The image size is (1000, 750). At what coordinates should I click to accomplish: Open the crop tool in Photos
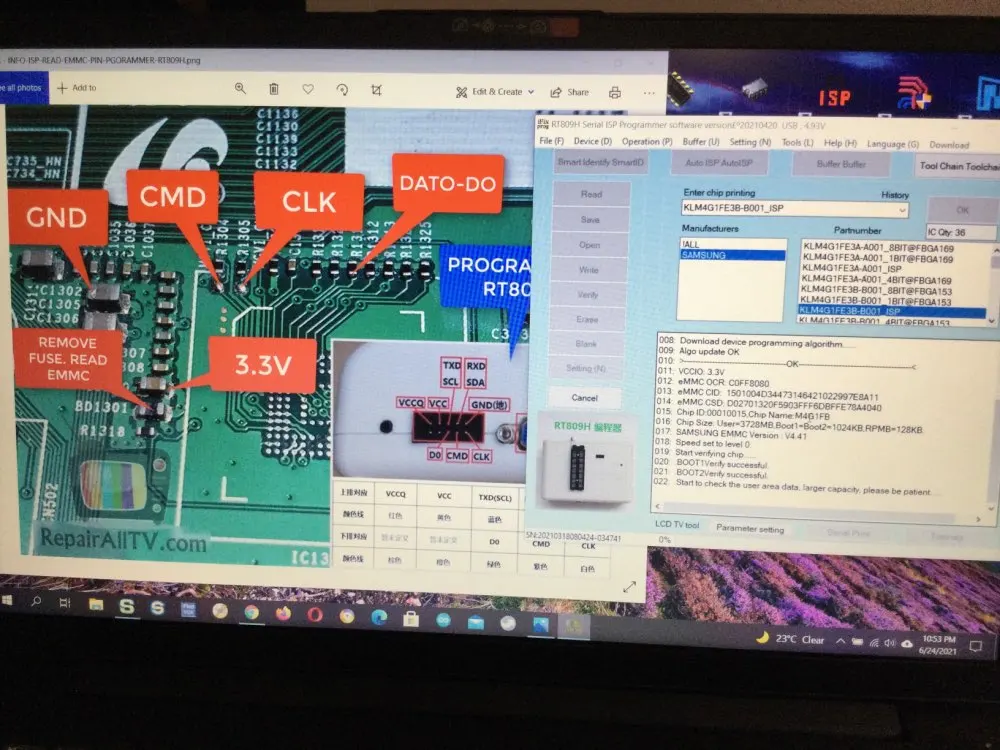[376, 90]
